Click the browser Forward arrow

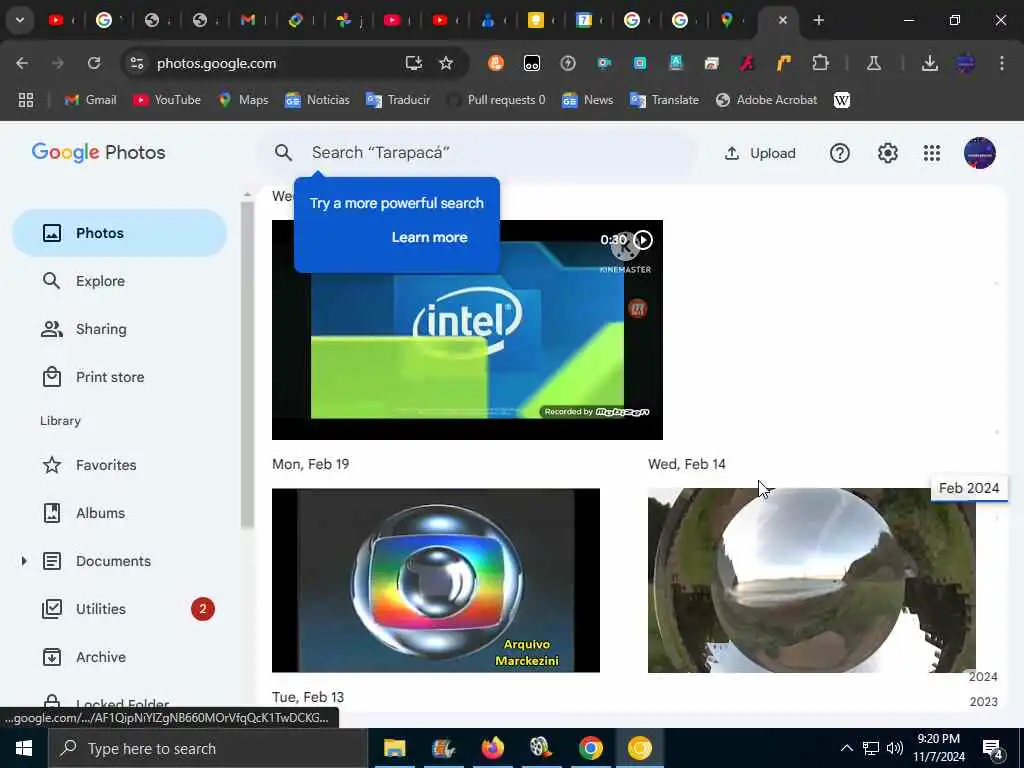click(x=57, y=63)
